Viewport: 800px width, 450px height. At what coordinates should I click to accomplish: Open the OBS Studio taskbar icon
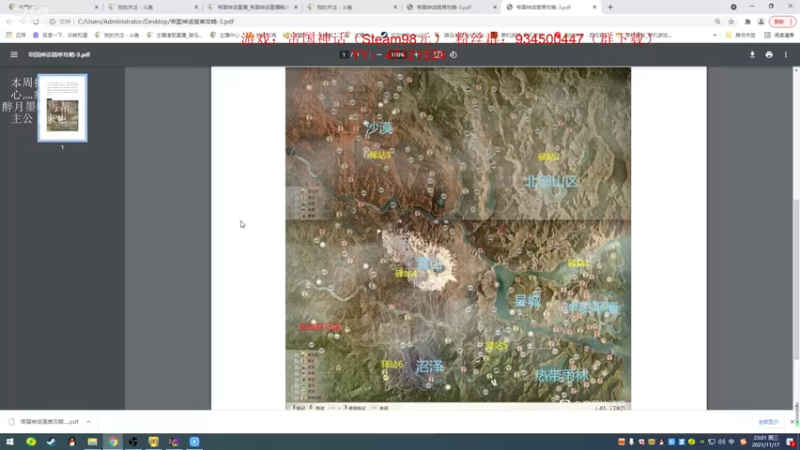click(133, 442)
